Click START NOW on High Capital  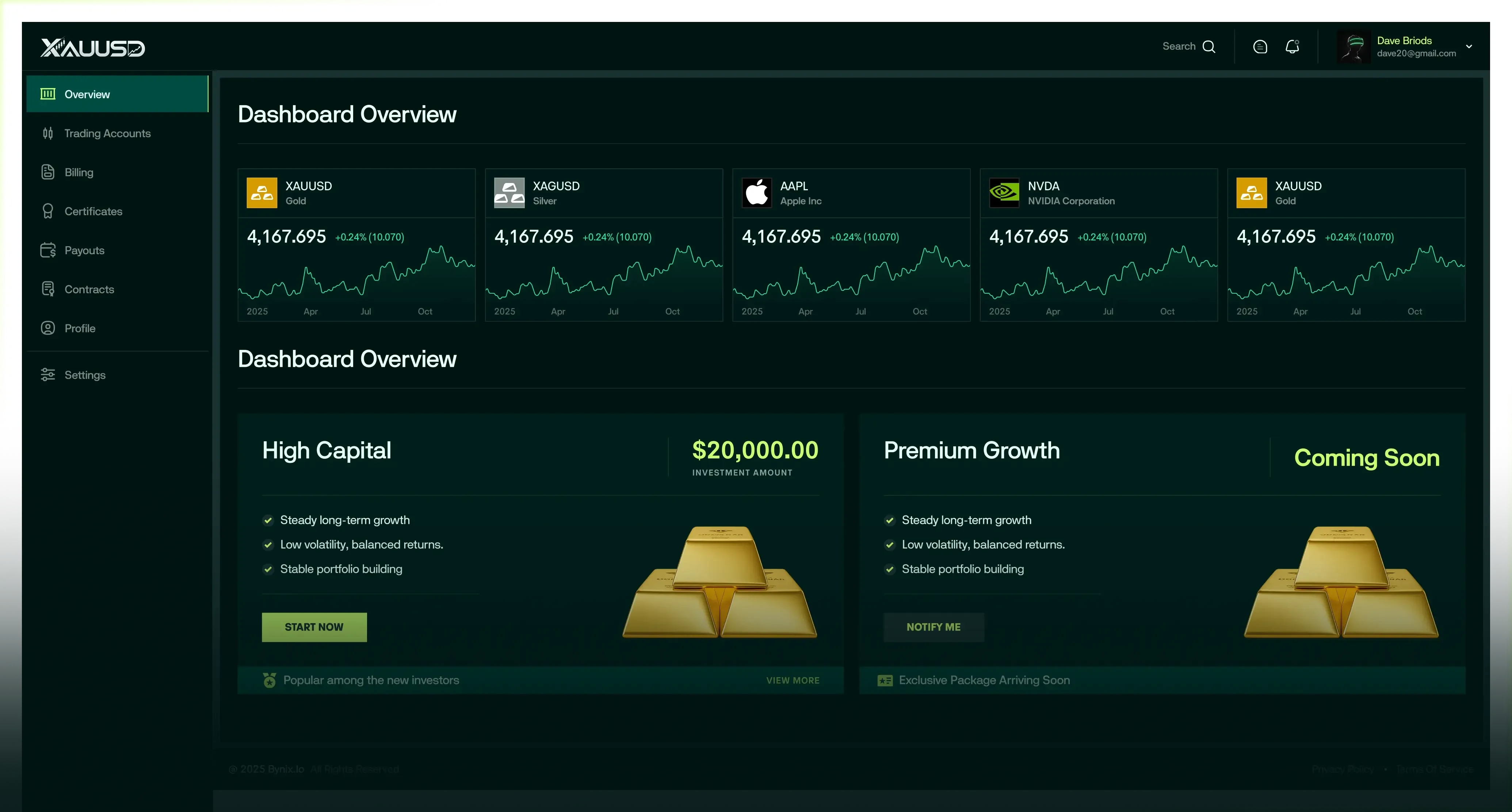(314, 627)
